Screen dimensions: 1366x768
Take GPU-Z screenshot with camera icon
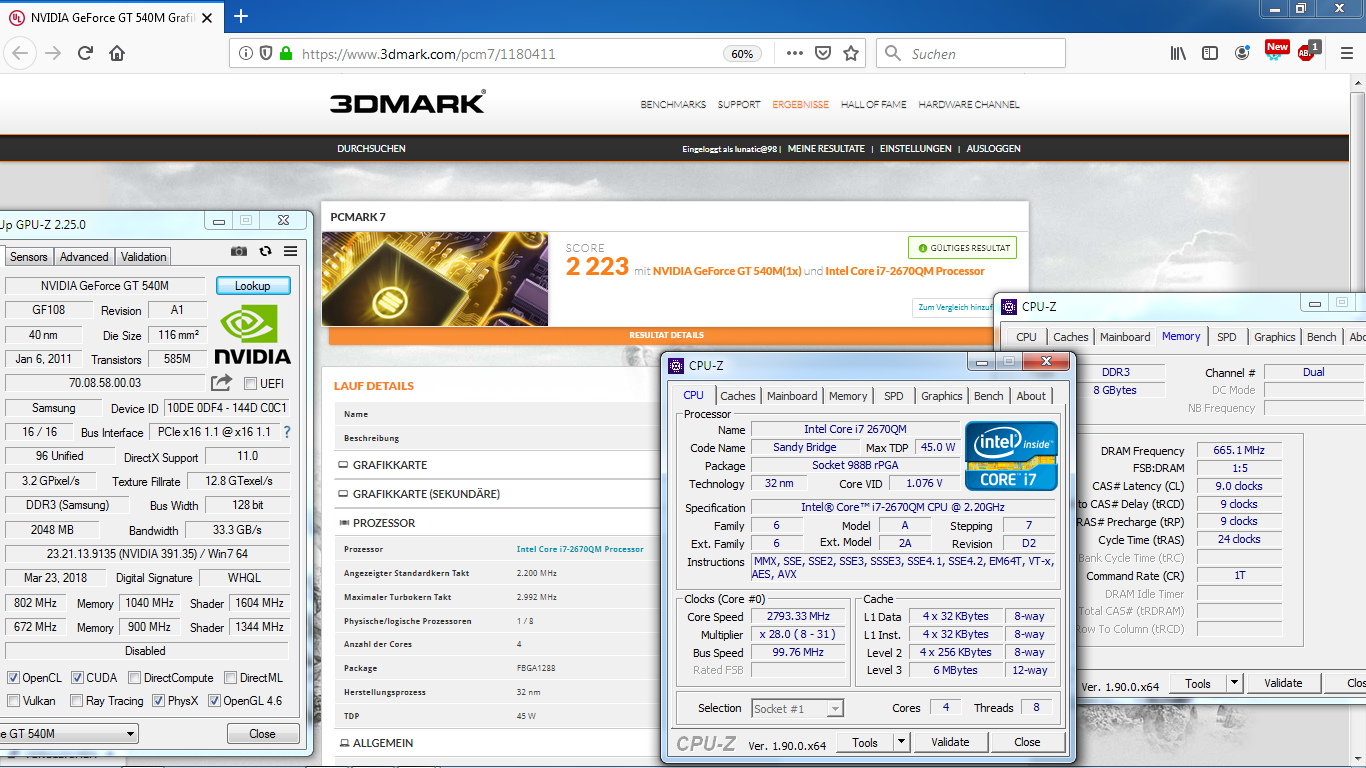click(x=239, y=252)
